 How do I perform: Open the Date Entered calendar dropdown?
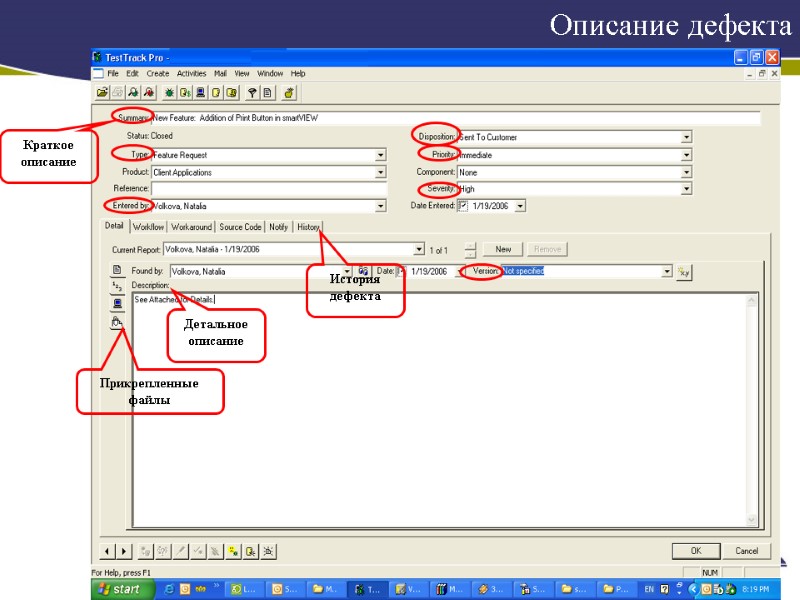(520, 206)
